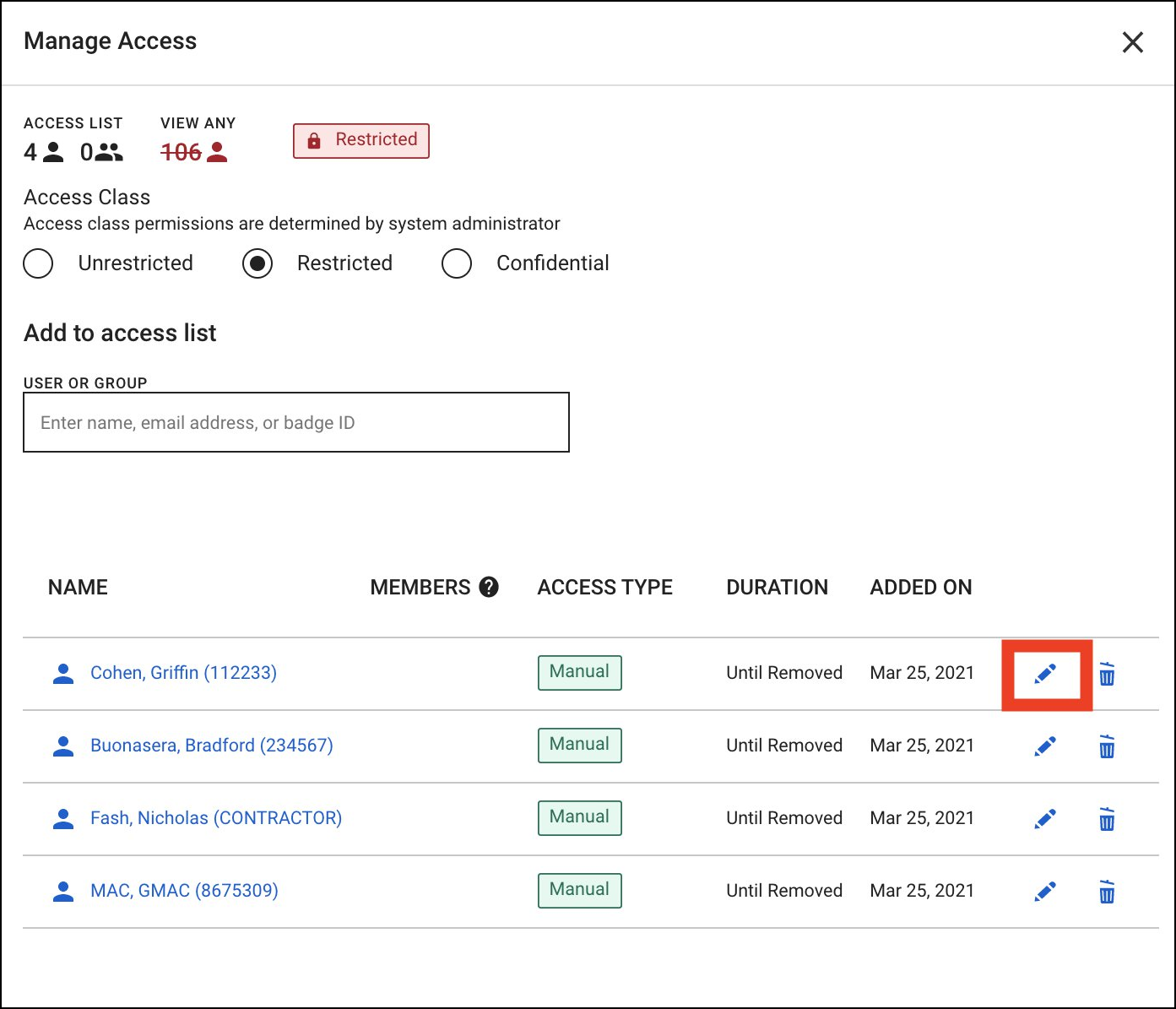The height and width of the screenshot is (1009, 1176).
Task: Click the Members help question mark icon
Action: (x=490, y=587)
